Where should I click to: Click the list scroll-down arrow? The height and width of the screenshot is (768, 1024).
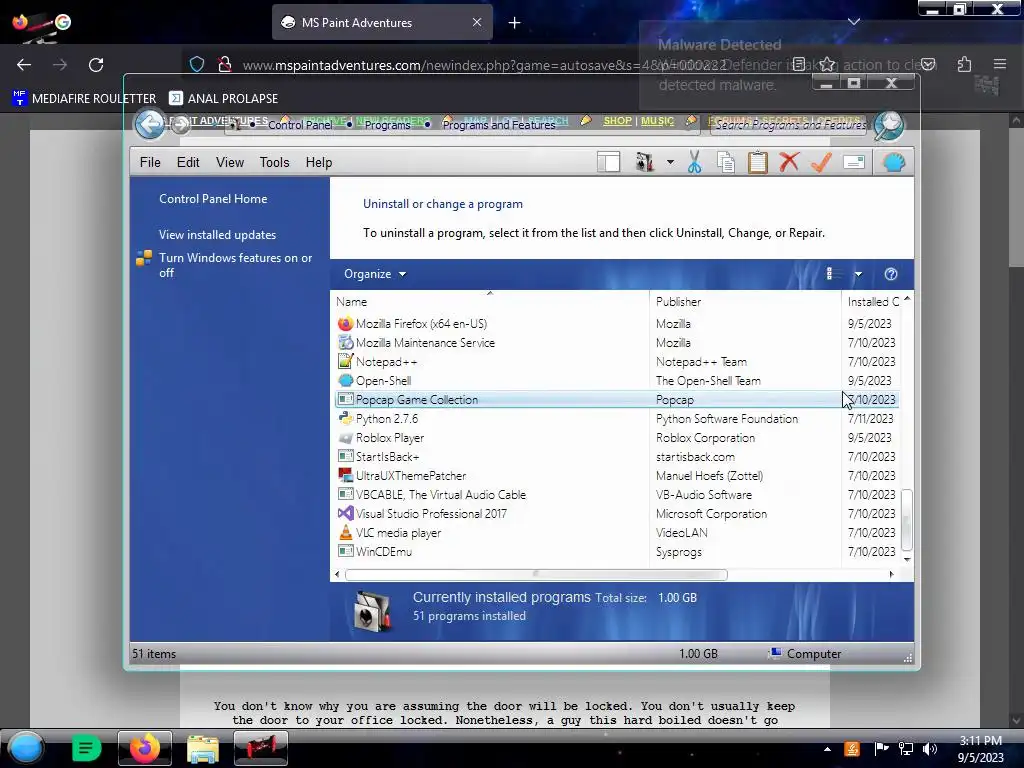906,559
